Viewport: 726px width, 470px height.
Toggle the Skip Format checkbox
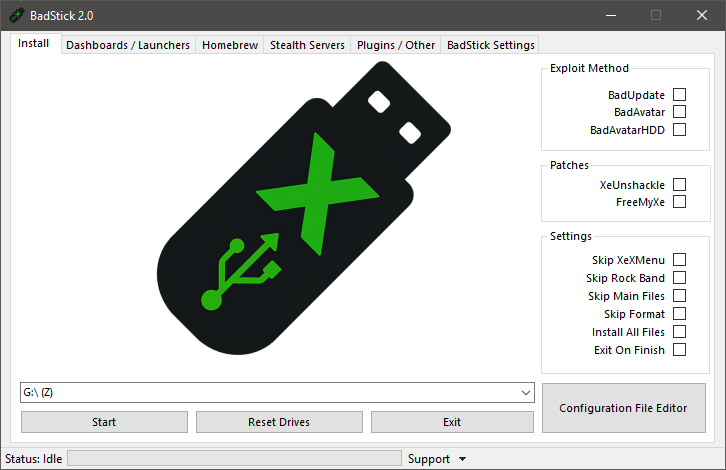coord(680,314)
